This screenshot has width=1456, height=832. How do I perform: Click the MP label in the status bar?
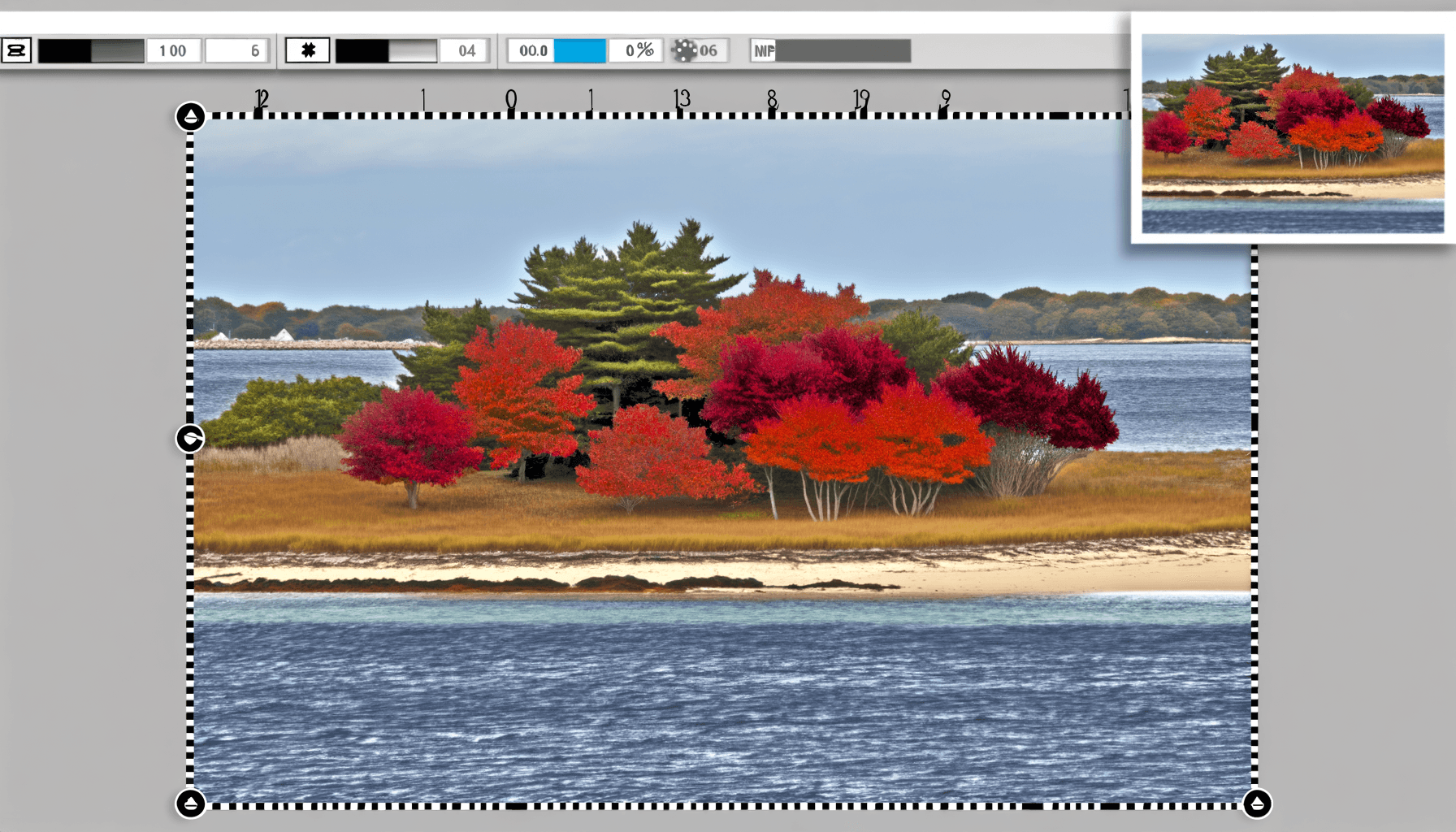762,50
